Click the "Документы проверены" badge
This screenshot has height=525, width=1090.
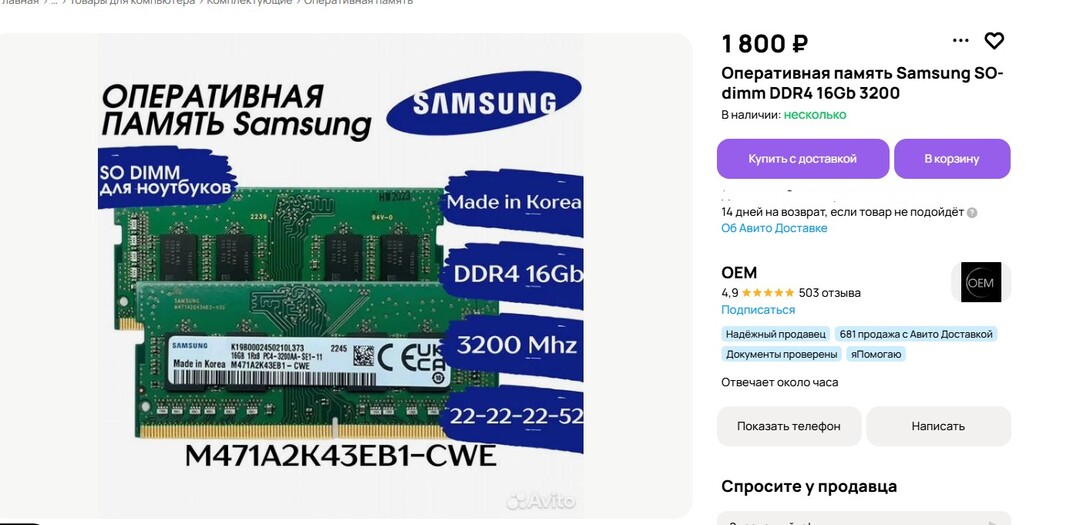781,355
